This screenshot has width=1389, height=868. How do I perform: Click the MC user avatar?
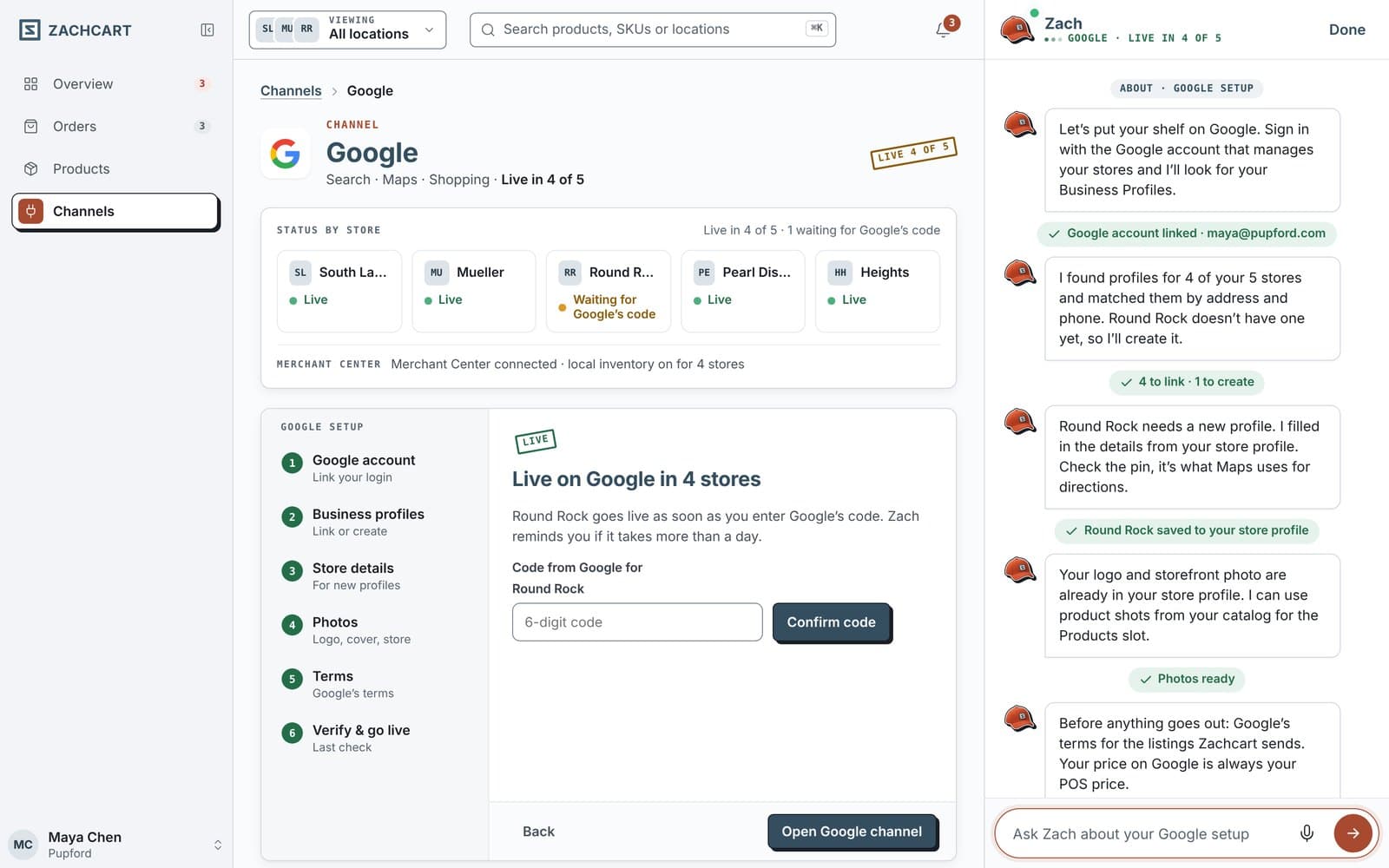23,845
